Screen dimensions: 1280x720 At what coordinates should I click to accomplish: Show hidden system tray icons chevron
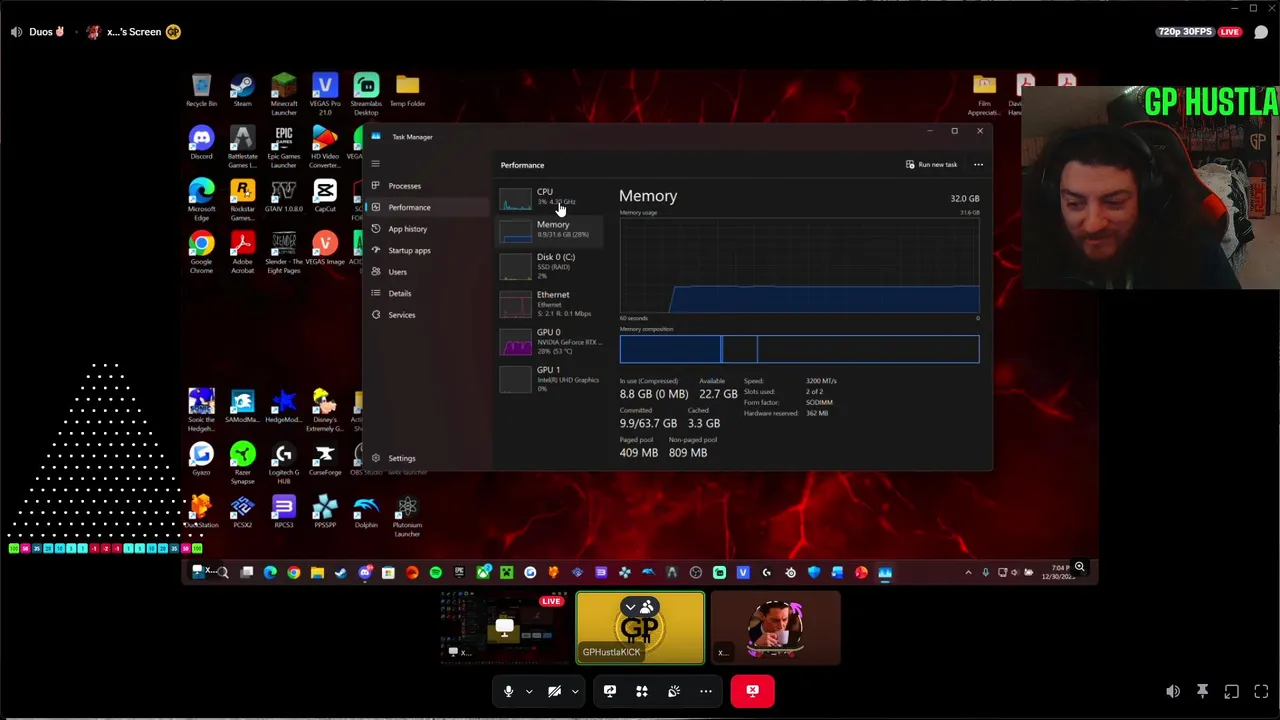click(967, 573)
